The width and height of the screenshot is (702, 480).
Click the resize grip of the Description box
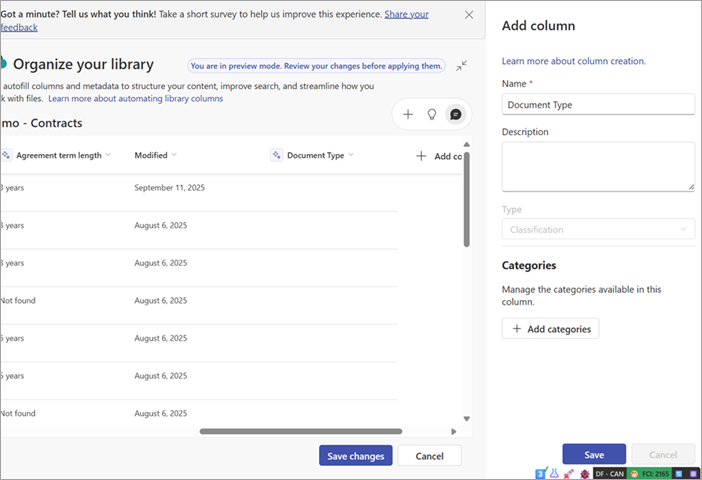[x=691, y=188]
